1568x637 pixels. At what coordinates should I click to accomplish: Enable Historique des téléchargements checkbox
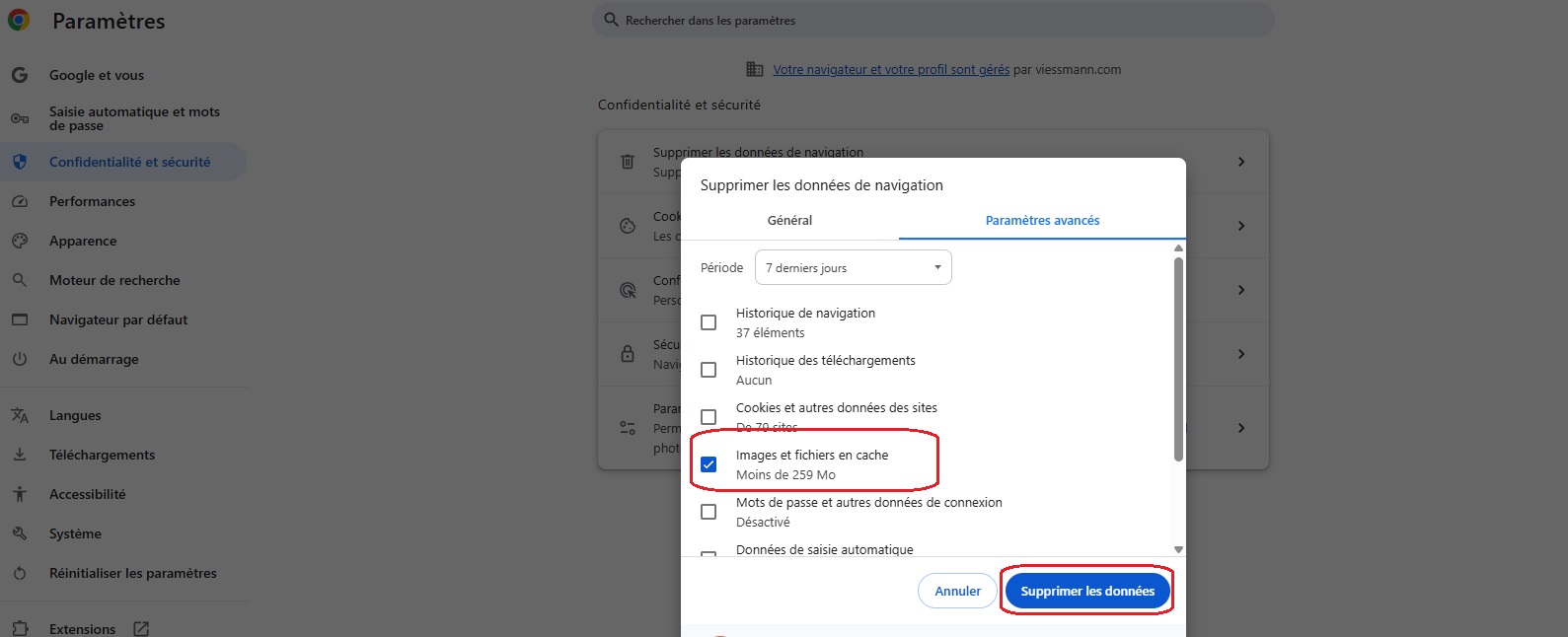pyautogui.click(x=709, y=370)
